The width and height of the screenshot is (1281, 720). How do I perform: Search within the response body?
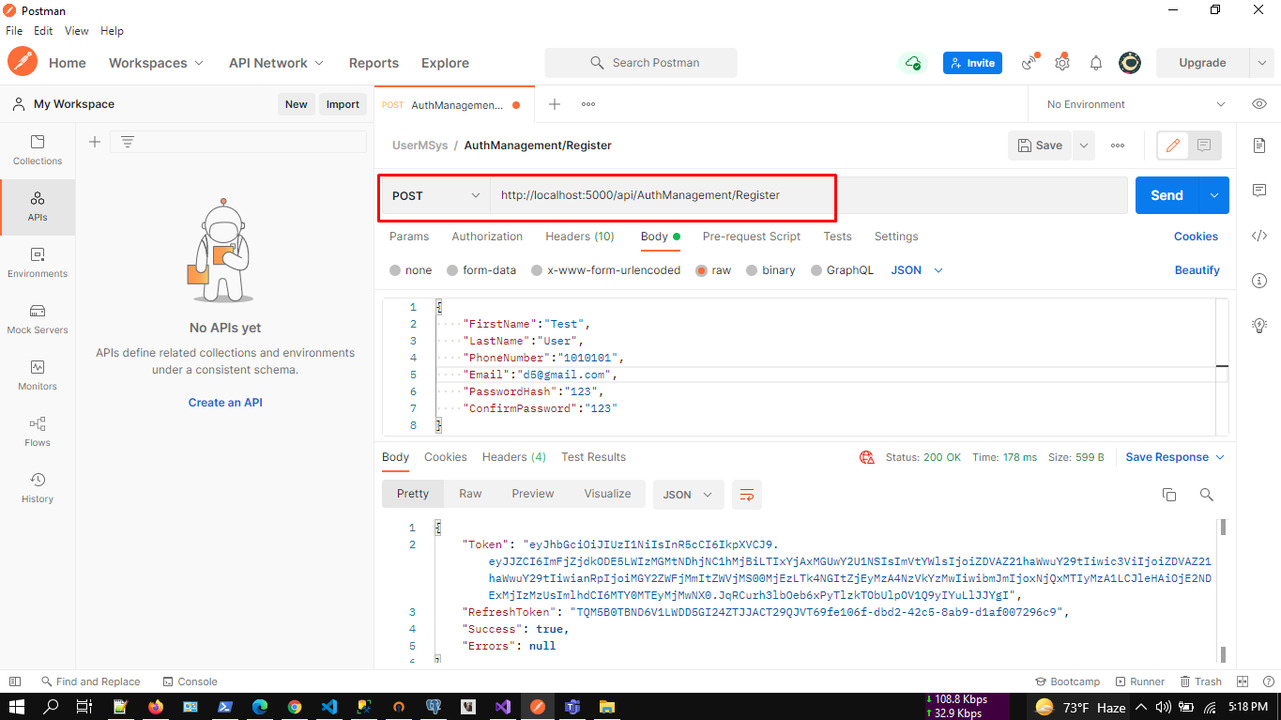point(1206,494)
